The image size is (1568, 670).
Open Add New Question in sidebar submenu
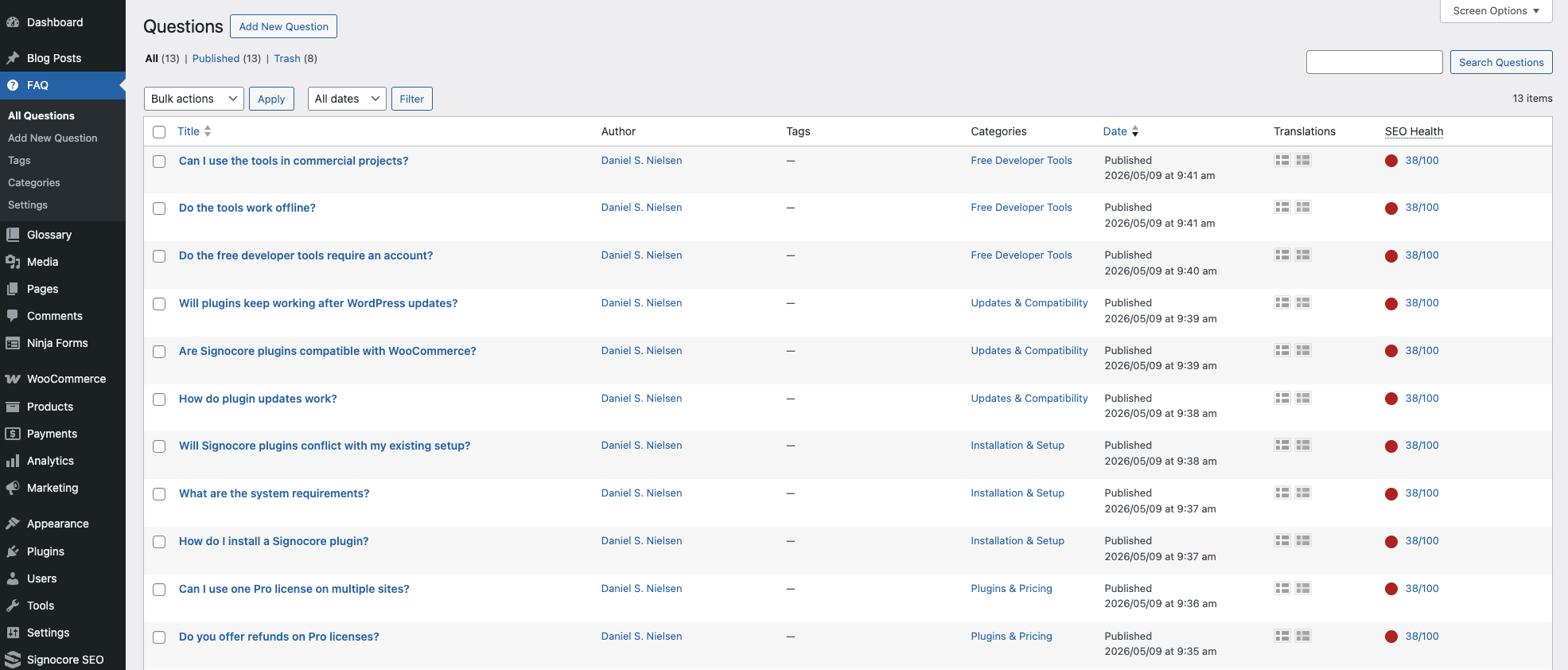(x=53, y=138)
